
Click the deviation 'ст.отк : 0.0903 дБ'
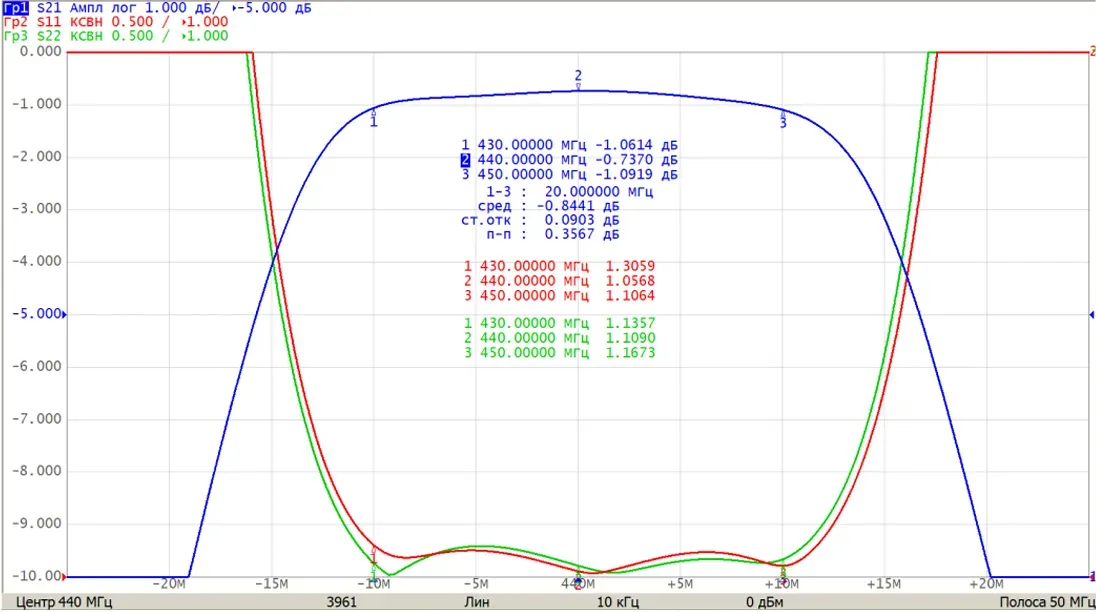point(540,220)
